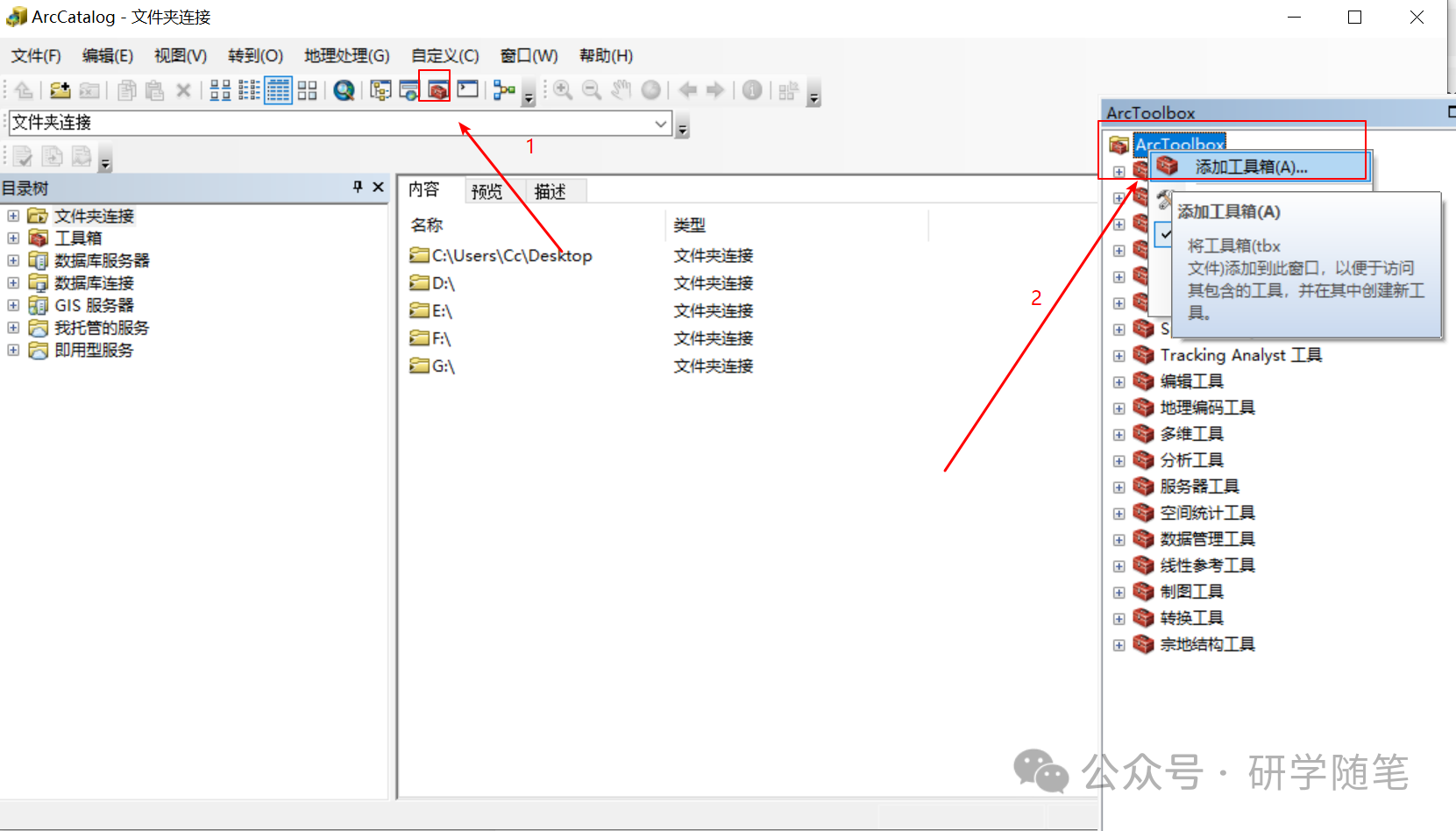Screen dimensions: 1456x831
Task: Select the ArcToolbox root node
Action: (1179, 145)
